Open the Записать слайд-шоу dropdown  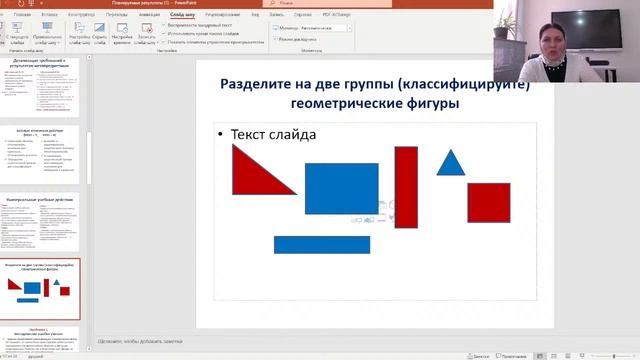[146, 33]
